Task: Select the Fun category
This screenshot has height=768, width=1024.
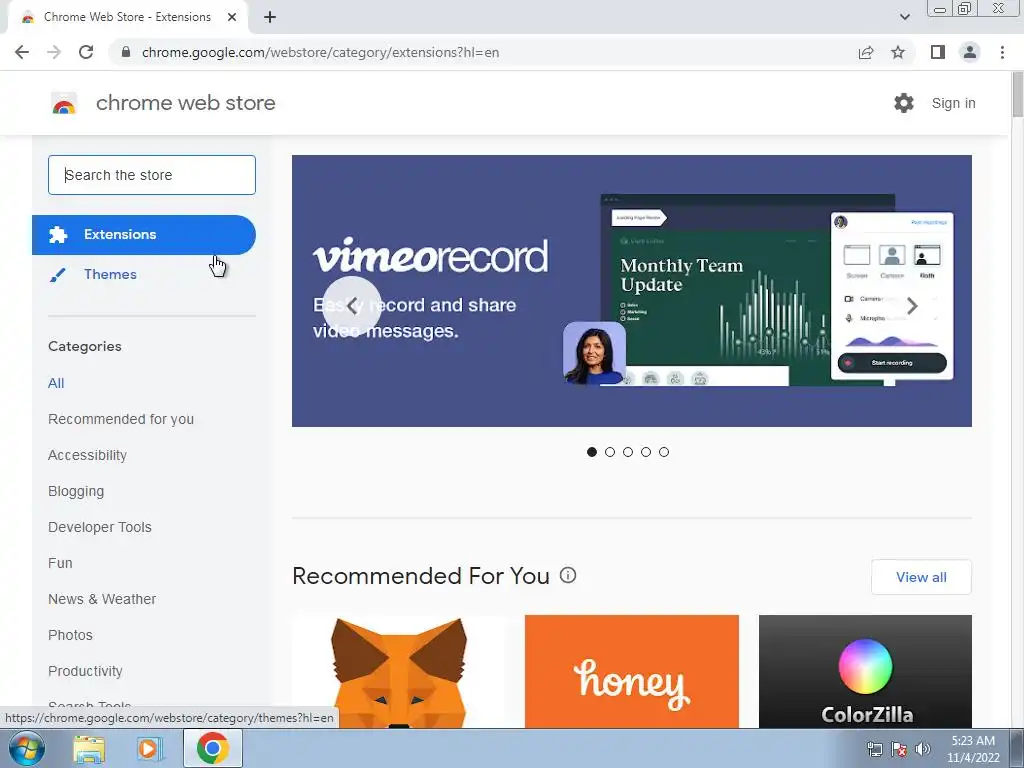Action: [60, 563]
